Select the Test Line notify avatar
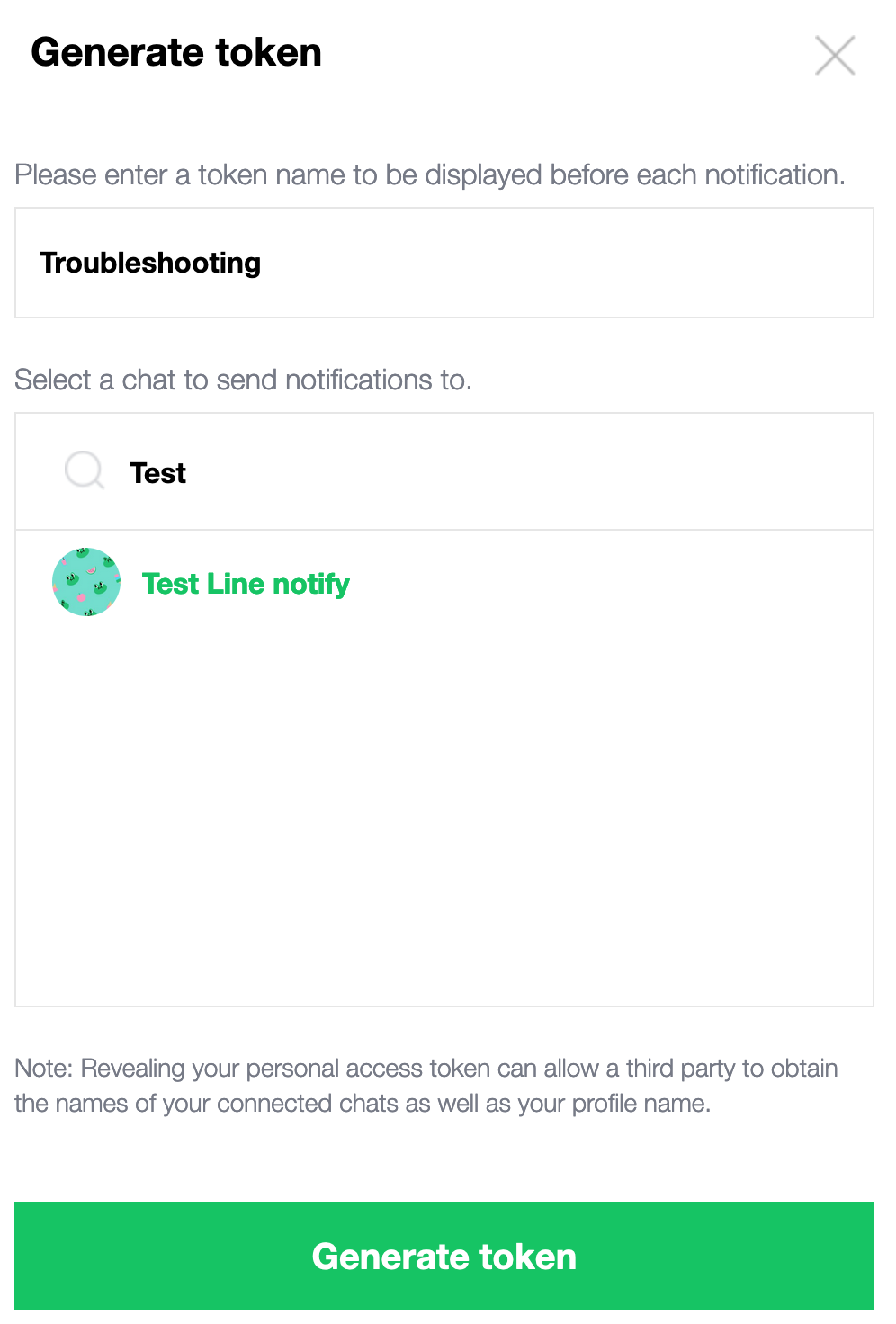This screenshot has width=896, height=1324. [x=86, y=583]
